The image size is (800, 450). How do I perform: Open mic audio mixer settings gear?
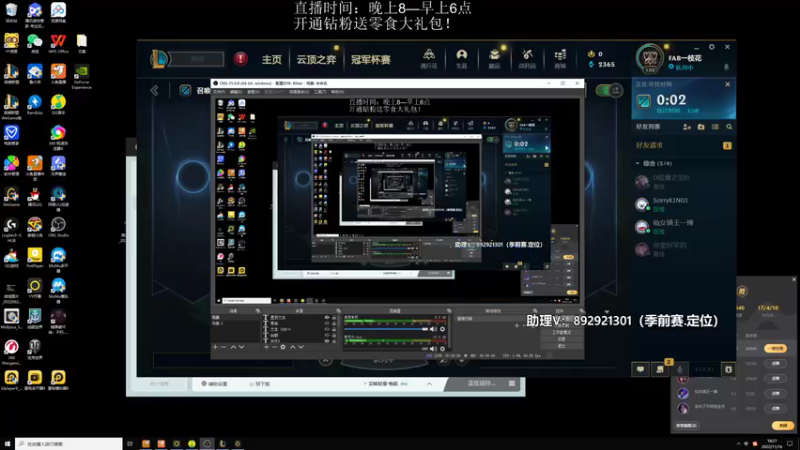tap(442, 349)
